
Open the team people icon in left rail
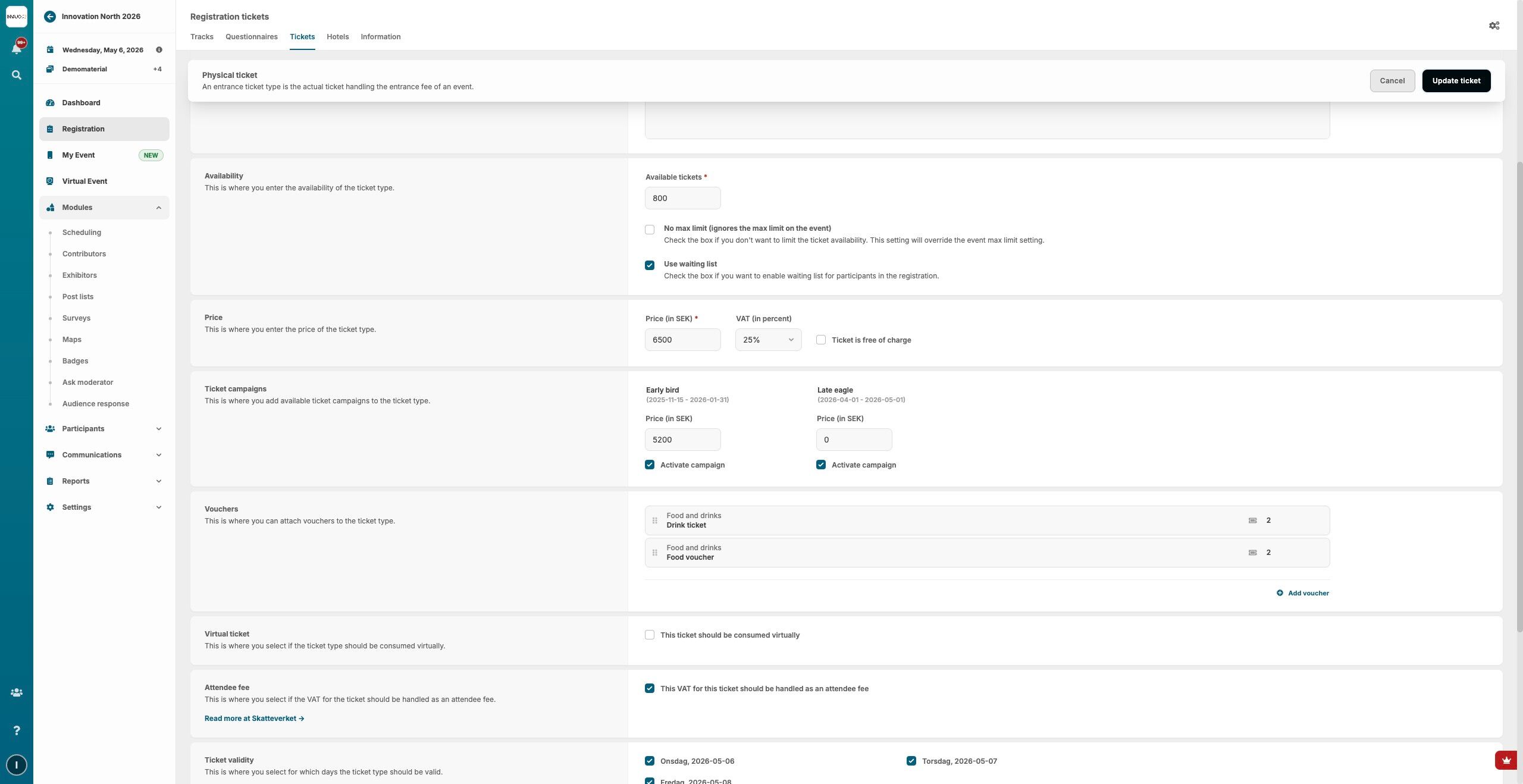click(x=17, y=692)
